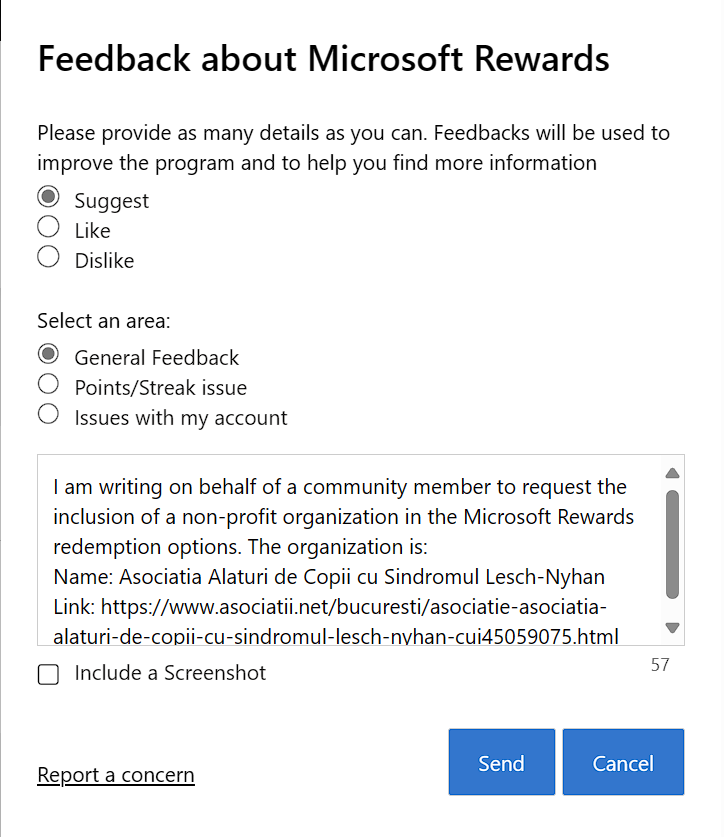The width and height of the screenshot is (724, 837).
Task: Select the Like feedback option
Action: [48, 226]
